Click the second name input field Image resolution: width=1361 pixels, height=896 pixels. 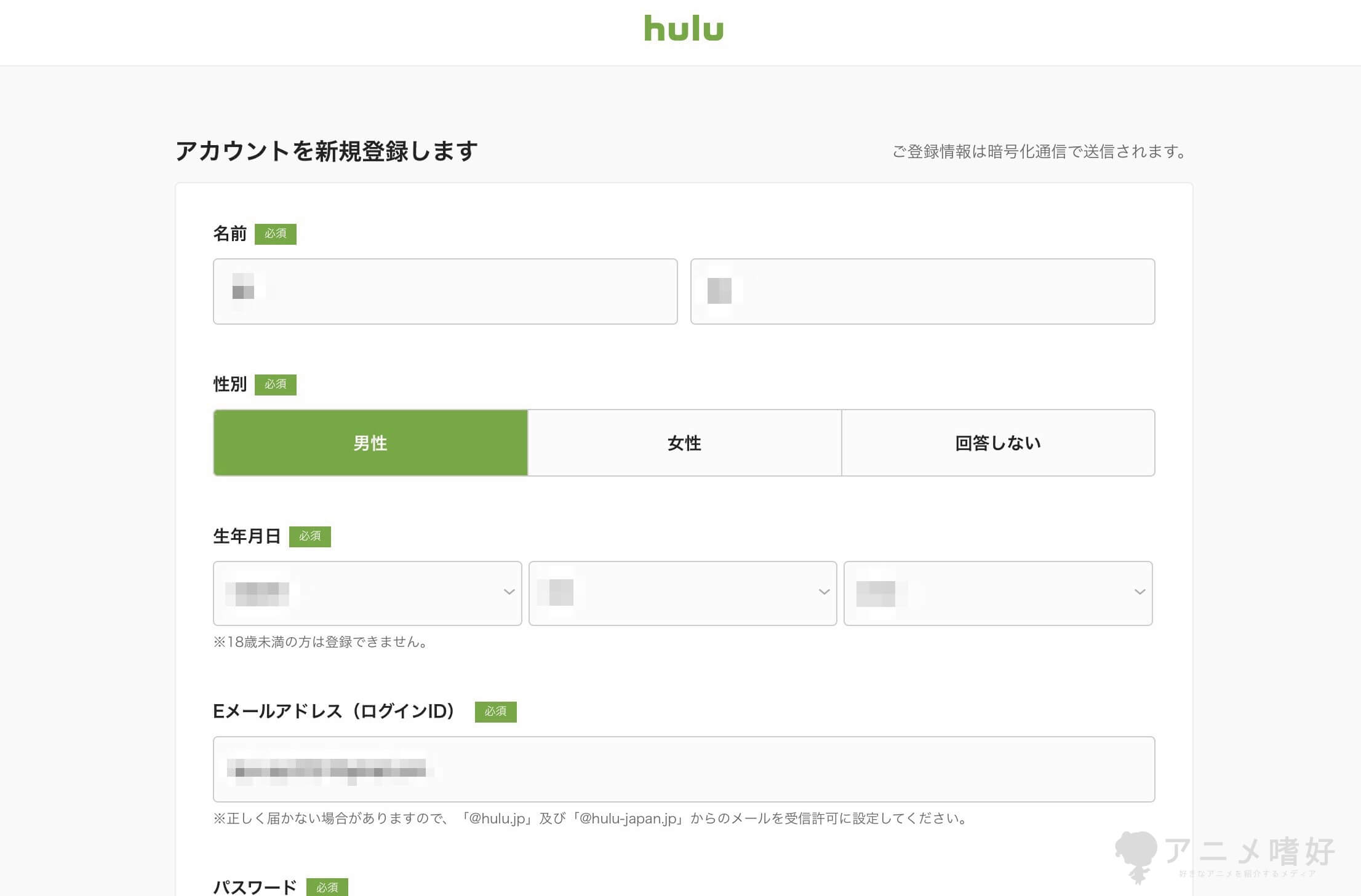tap(922, 291)
